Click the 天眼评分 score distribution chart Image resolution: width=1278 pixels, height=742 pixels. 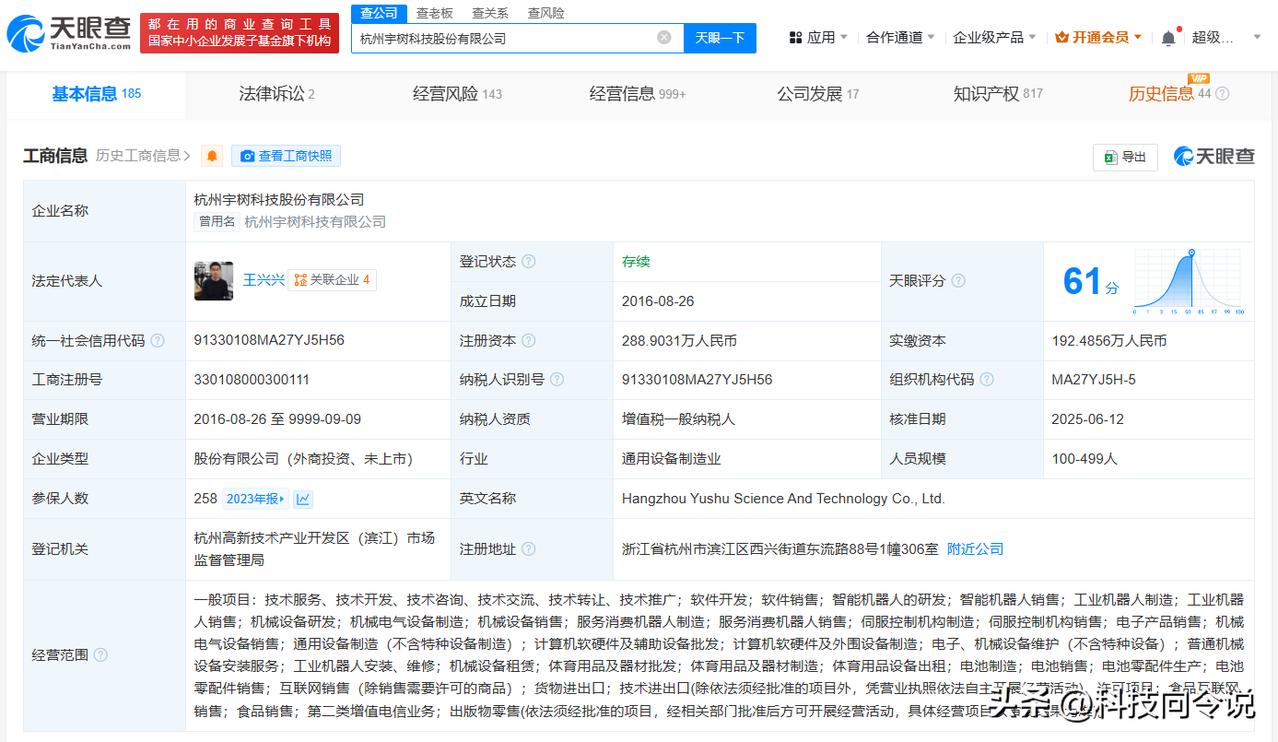click(x=1189, y=282)
